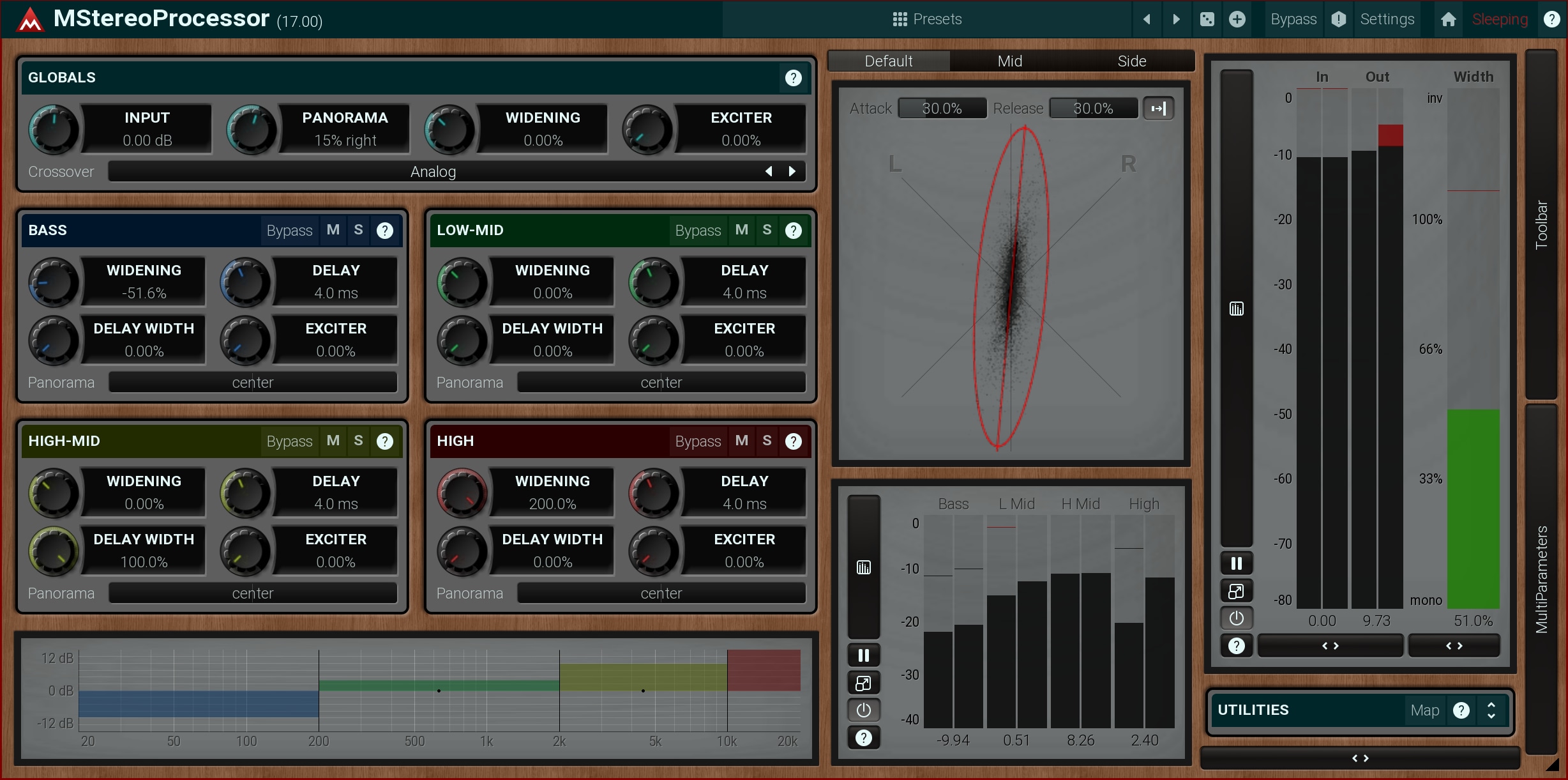Open the Settings button
1568x780 pixels.
click(1387, 19)
